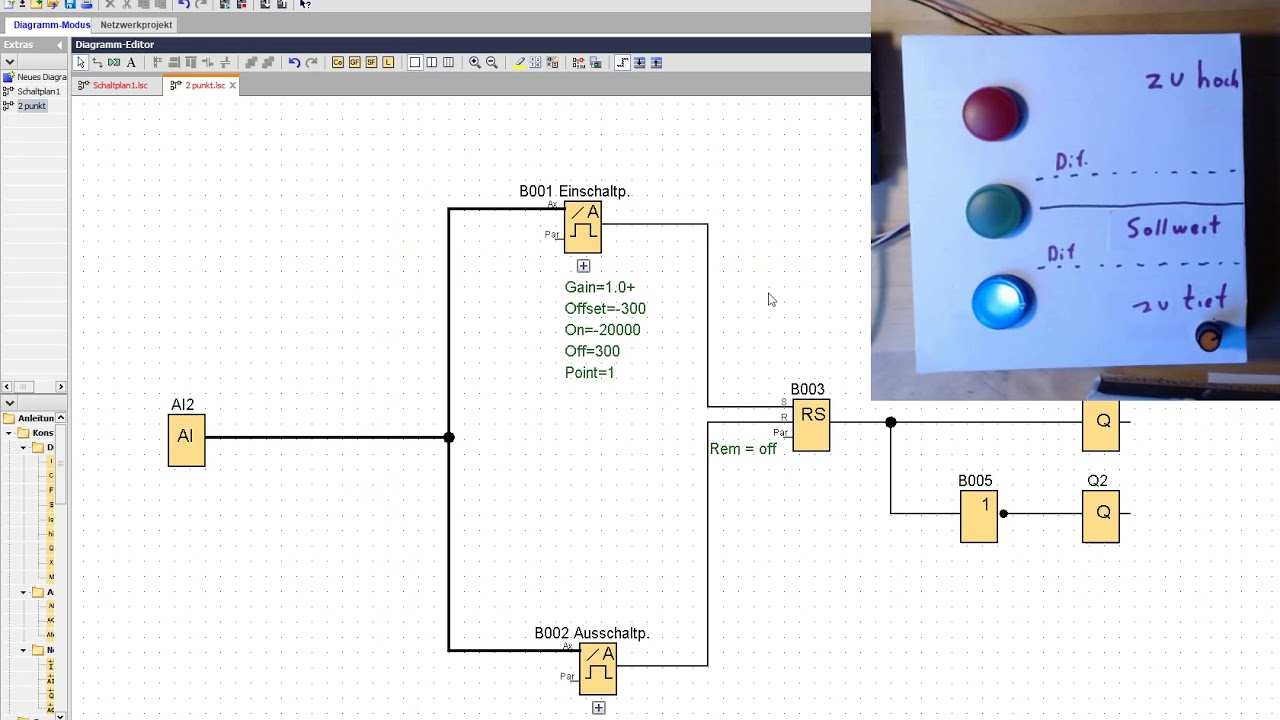Pick the text annotation tool
The height and width of the screenshot is (720, 1280).
(131, 63)
